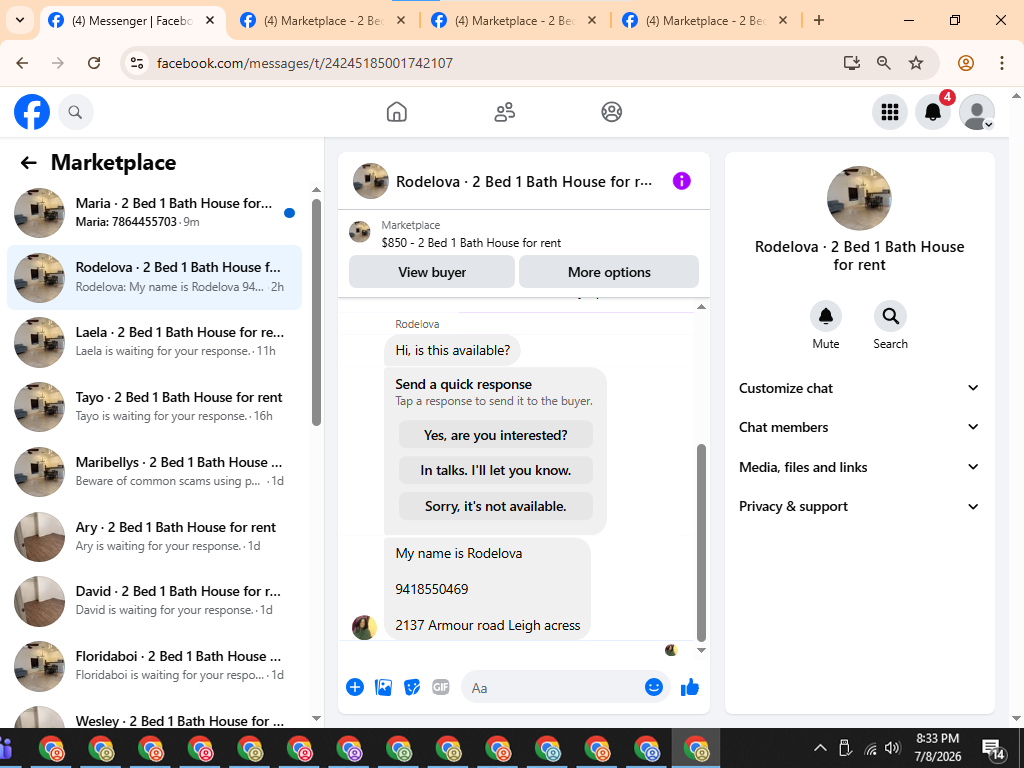
Task: Open the notifications bell with badge 4
Action: click(x=933, y=112)
